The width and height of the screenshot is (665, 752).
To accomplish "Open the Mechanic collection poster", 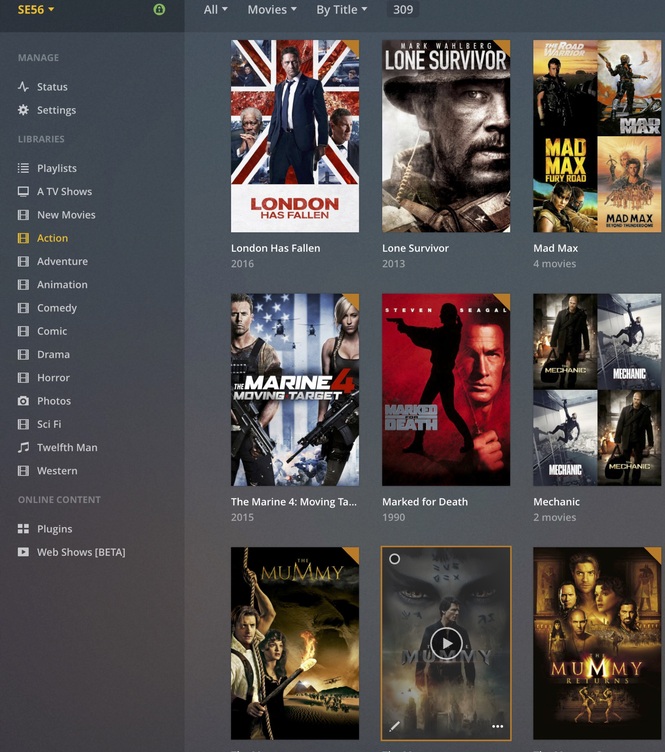I will coord(597,389).
